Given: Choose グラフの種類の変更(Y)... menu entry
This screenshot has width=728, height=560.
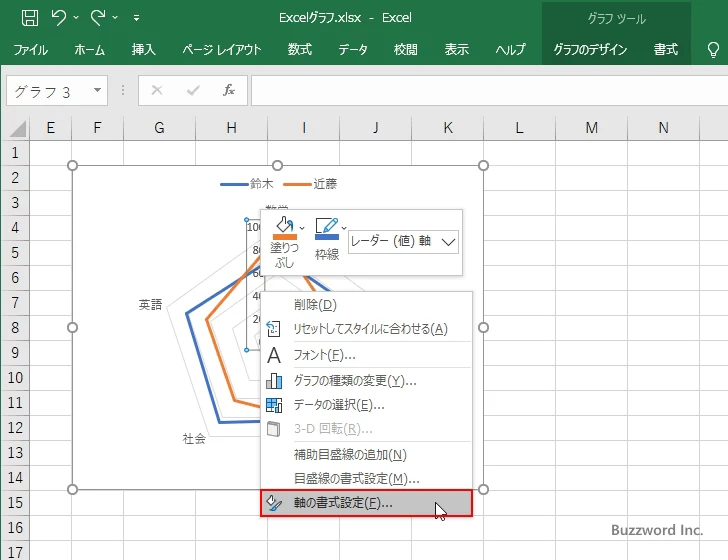Looking at the screenshot, I should tap(367, 381).
